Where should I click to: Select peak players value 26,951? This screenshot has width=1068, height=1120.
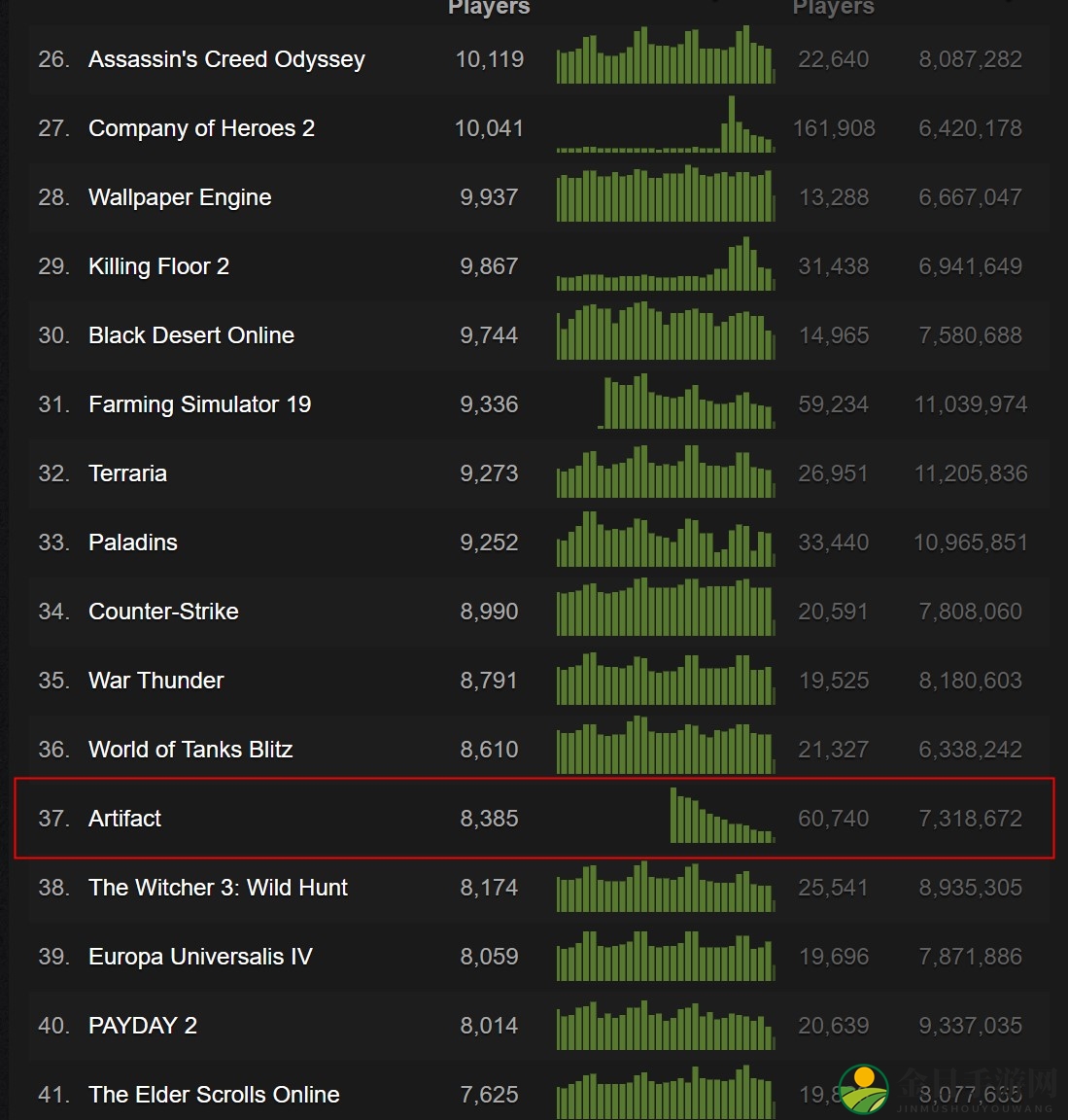834,473
